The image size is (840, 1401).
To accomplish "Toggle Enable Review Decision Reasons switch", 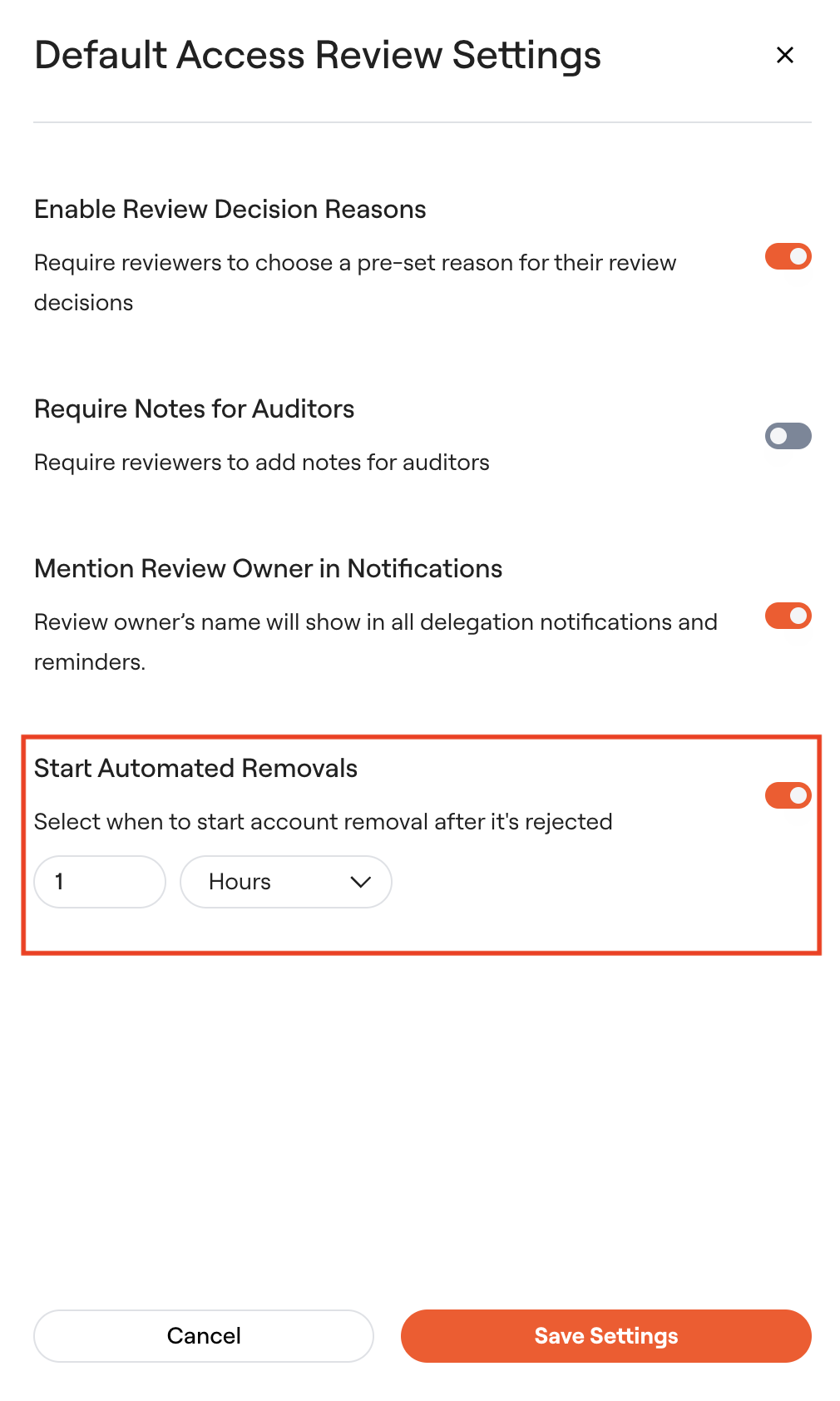I will tap(788, 256).
